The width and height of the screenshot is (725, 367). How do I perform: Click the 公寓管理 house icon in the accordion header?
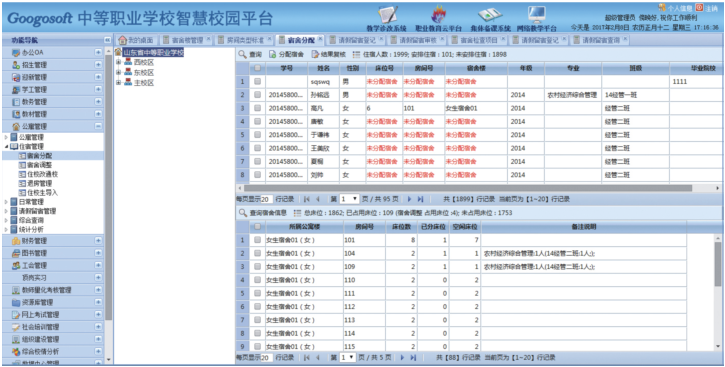[16, 126]
